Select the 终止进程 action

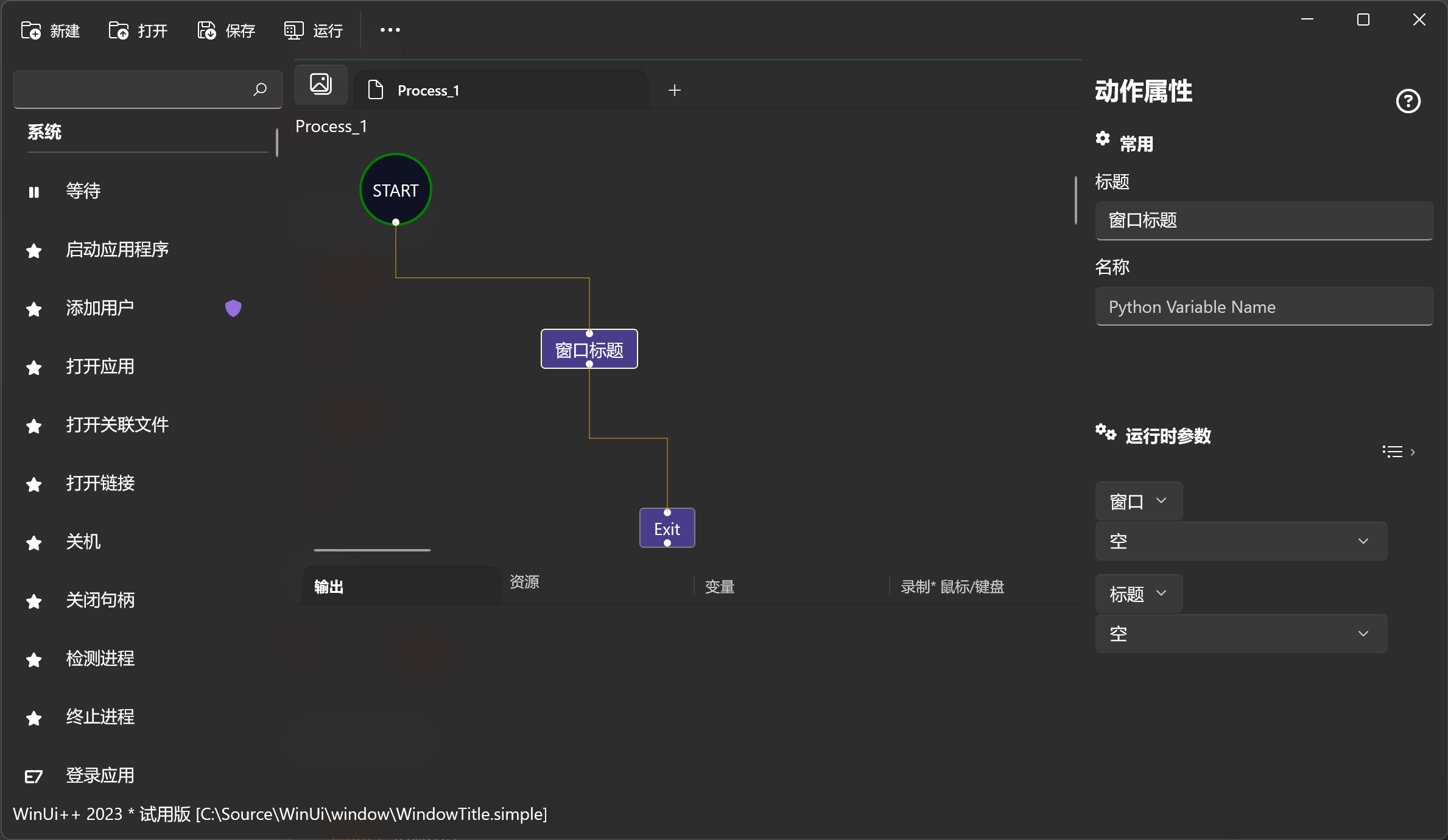100,717
